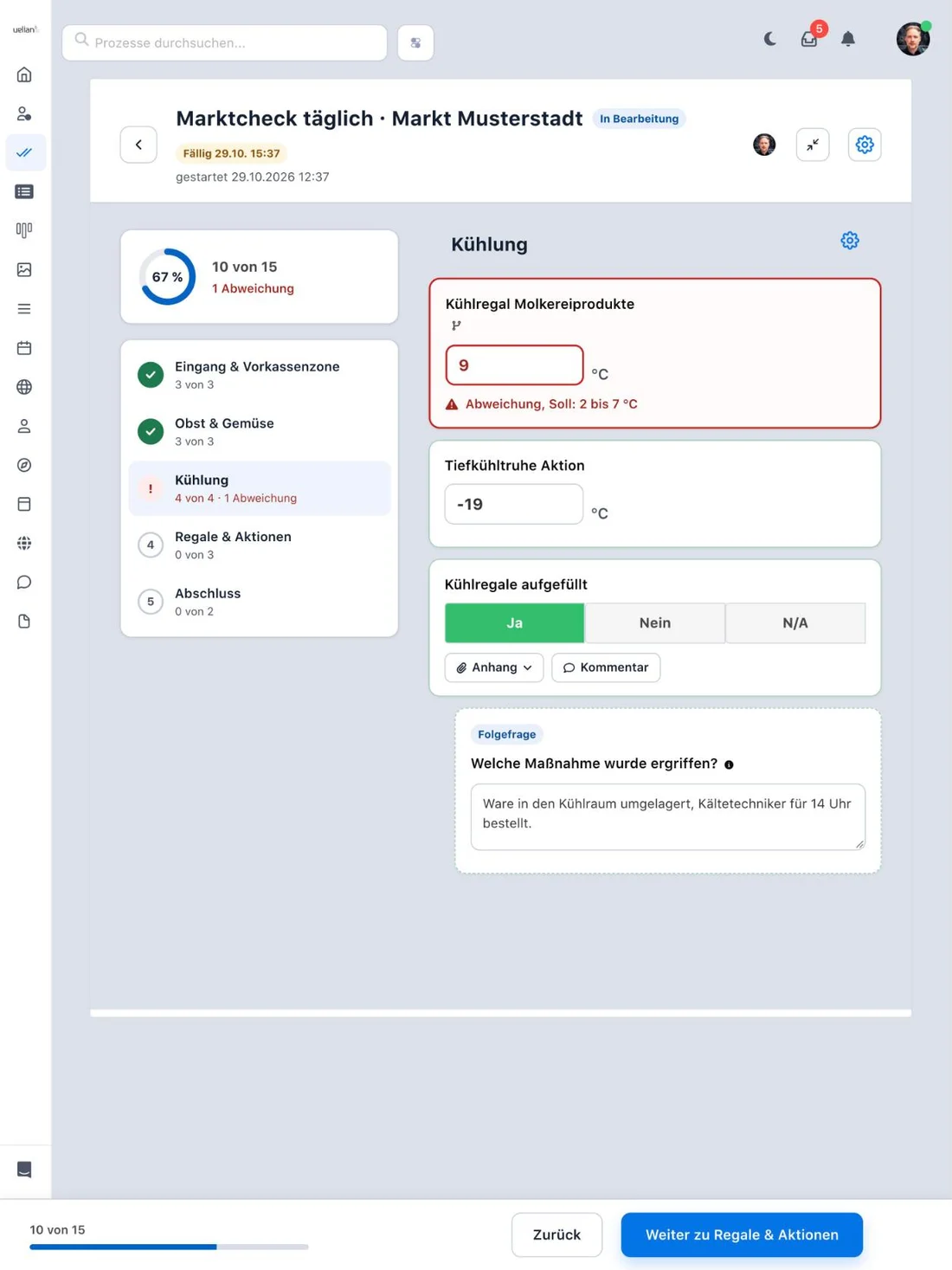Open the calendar sidebar icon
The height and width of the screenshot is (1270, 952).
(x=24, y=348)
